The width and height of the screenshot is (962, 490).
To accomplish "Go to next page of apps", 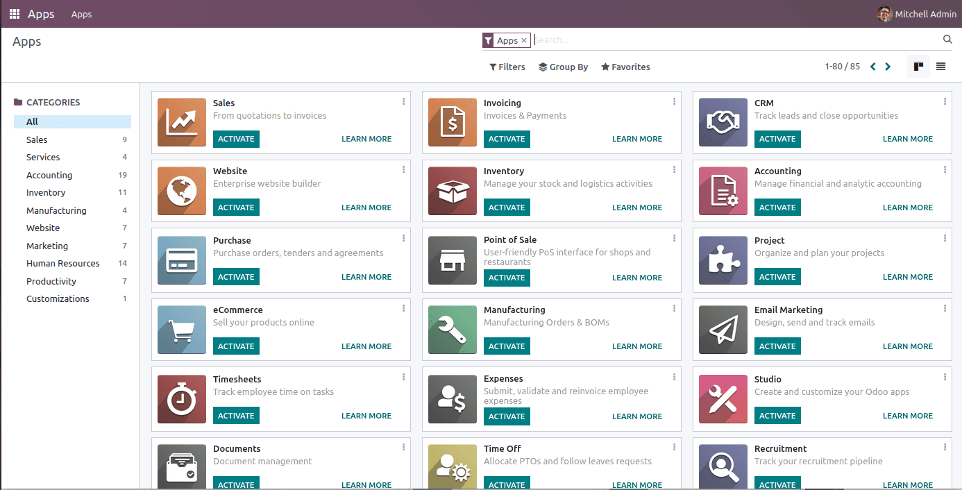I will (x=887, y=67).
